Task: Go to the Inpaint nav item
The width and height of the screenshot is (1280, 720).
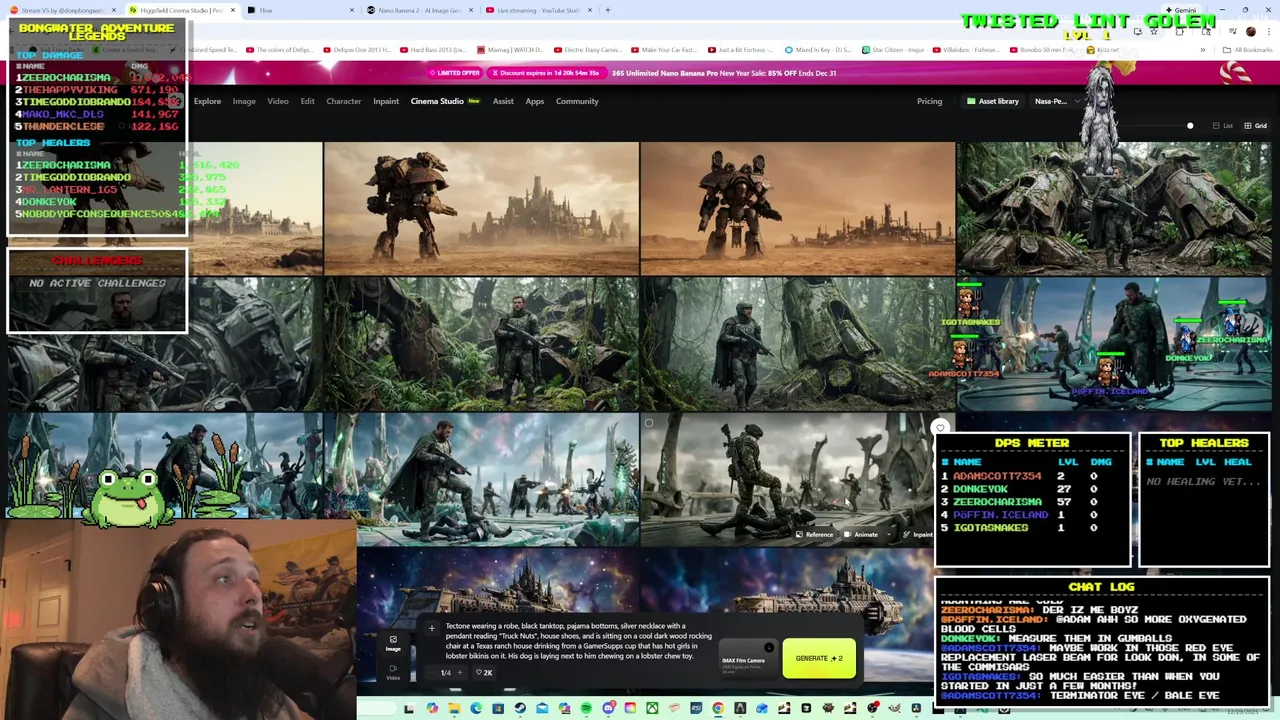Action: click(x=386, y=101)
